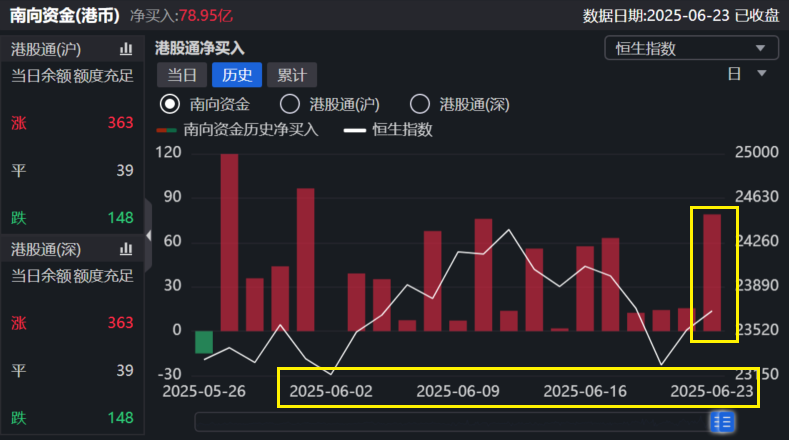
Task: Click 跌 148 under 港股通(沪)
Action: coord(72,217)
